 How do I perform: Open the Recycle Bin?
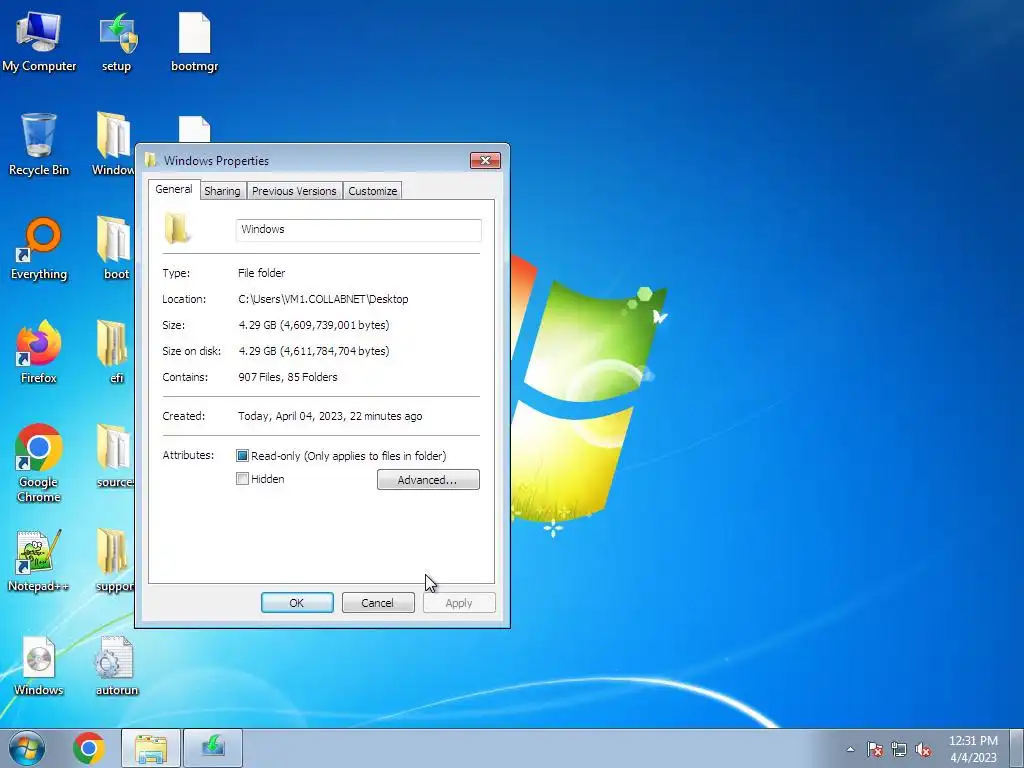[x=39, y=145]
